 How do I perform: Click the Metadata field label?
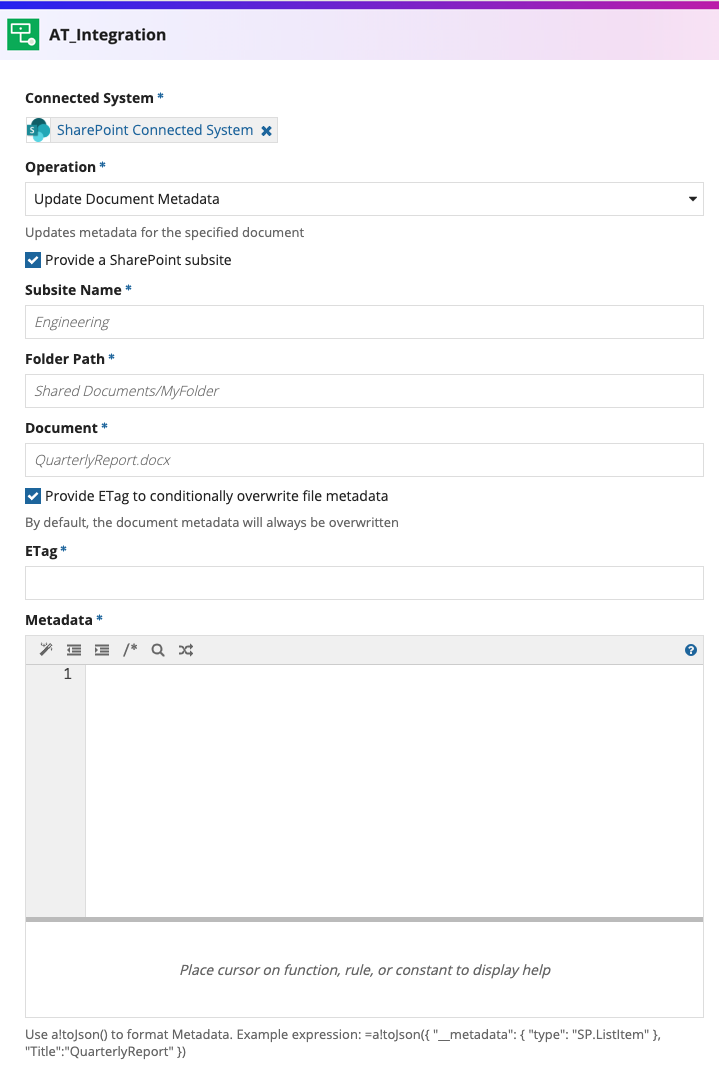[59, 620]
